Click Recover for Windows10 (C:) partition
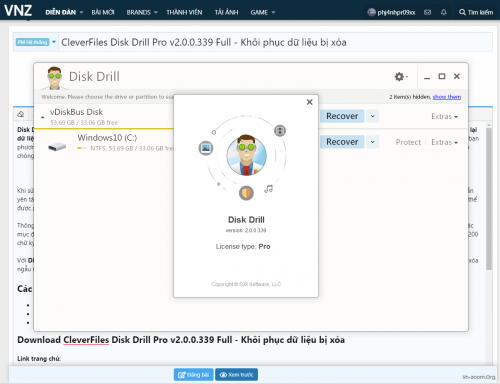This screenshot has width=500, height=384. click(342, 142)
